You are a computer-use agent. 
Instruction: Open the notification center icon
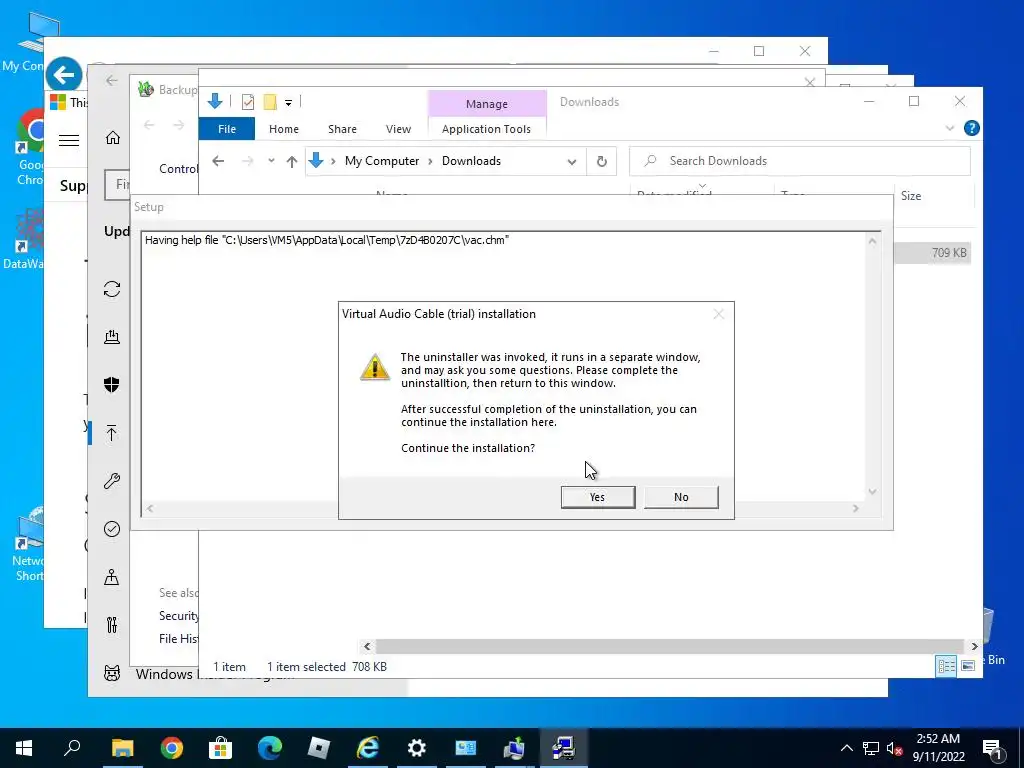[x=992, y=748]
